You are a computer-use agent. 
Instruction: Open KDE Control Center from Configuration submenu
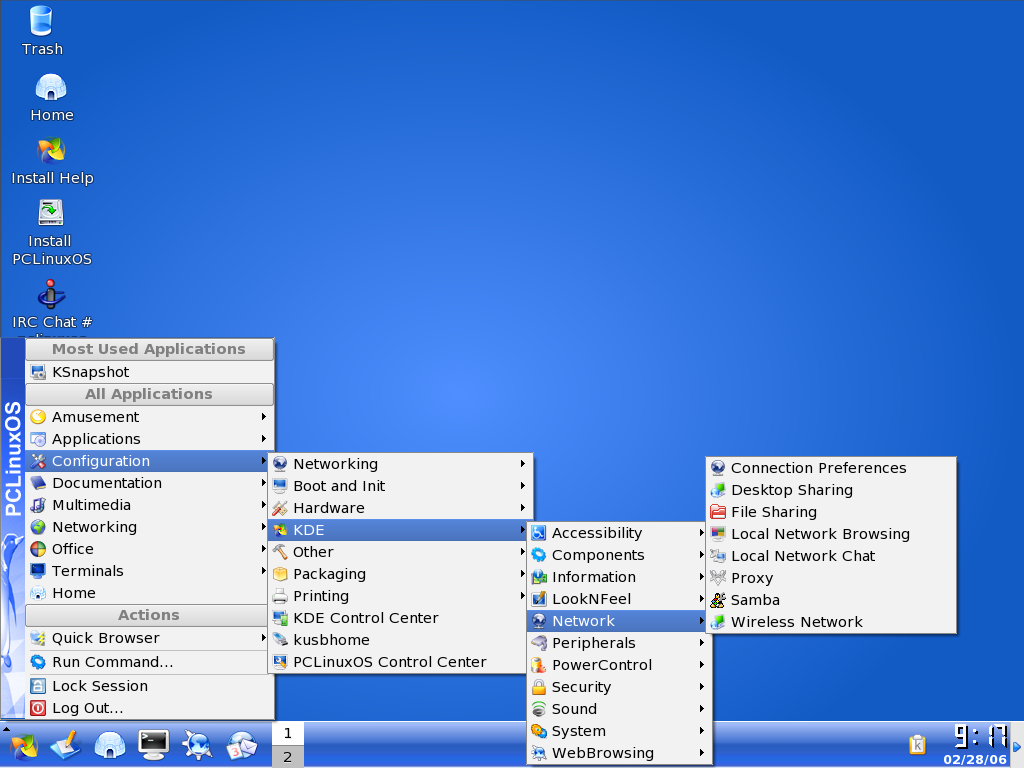tap(399, 618)
